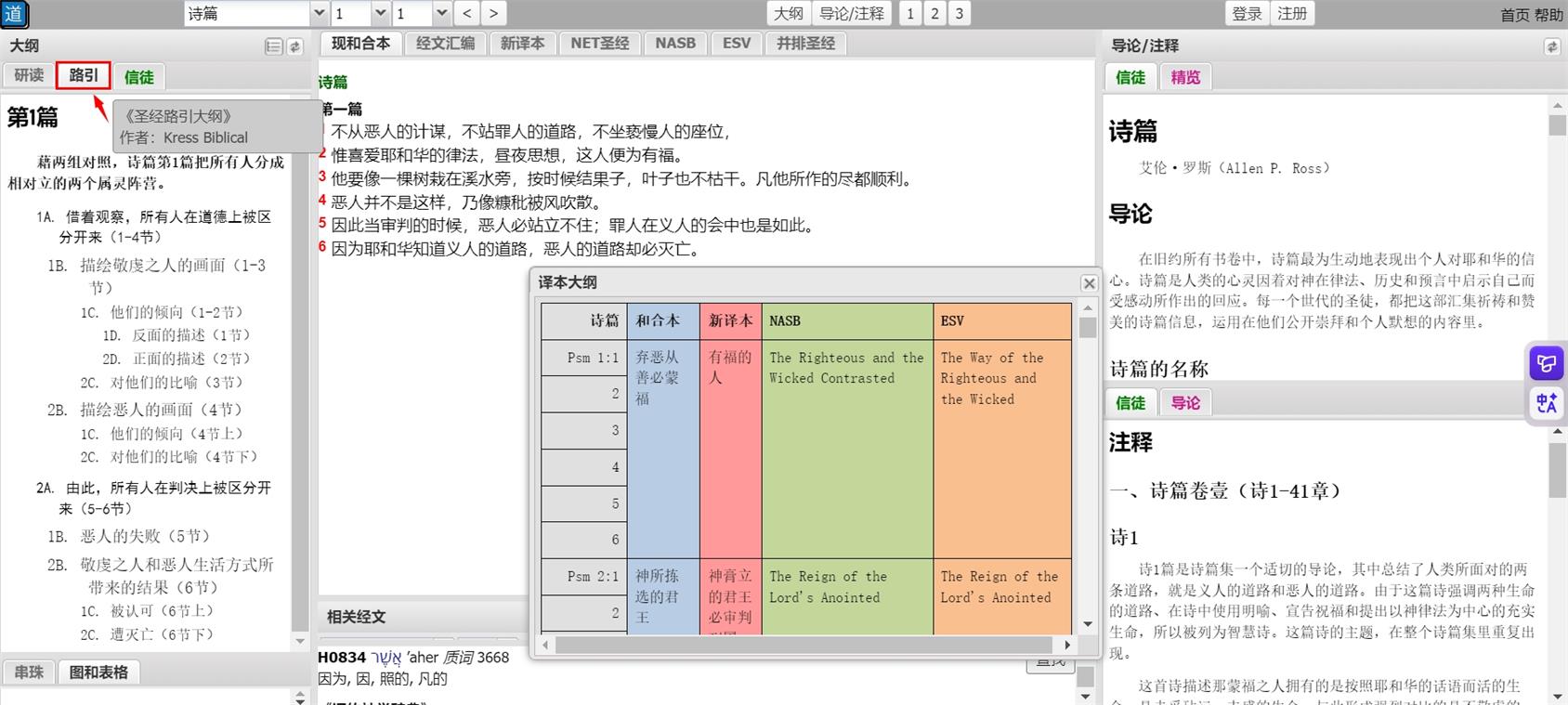Screen dimensions: 1568x705
Task: Select the 精览 tab
Action: (x=1185, y=77)
